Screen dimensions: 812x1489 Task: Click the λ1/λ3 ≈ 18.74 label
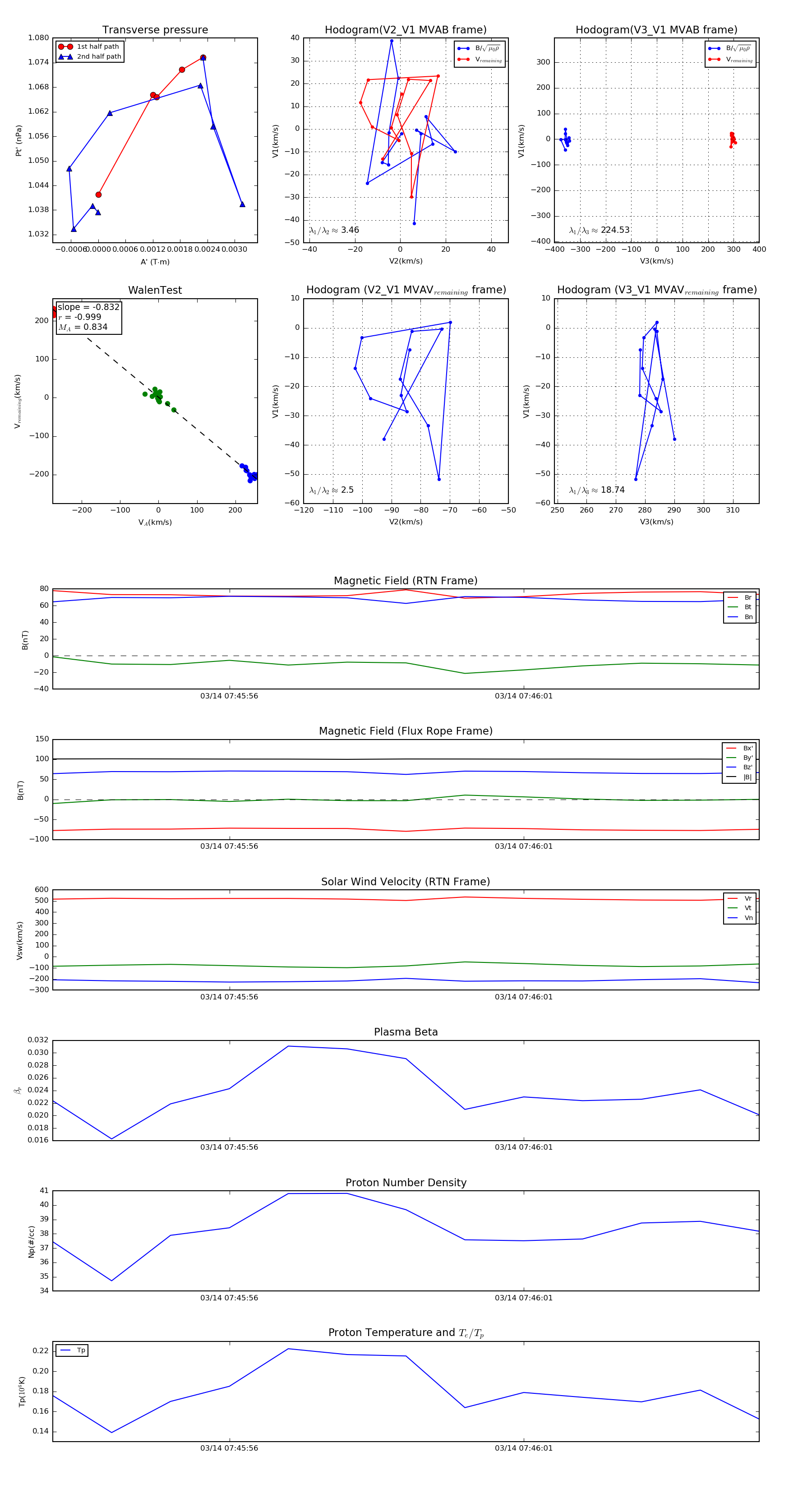tap(597, 490)
